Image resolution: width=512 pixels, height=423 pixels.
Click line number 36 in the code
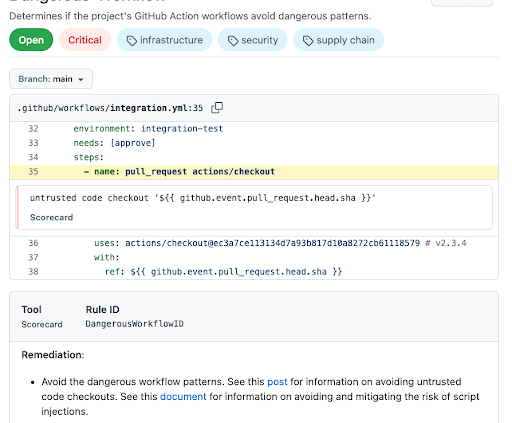pyautogui.click(x=33, y=243)
